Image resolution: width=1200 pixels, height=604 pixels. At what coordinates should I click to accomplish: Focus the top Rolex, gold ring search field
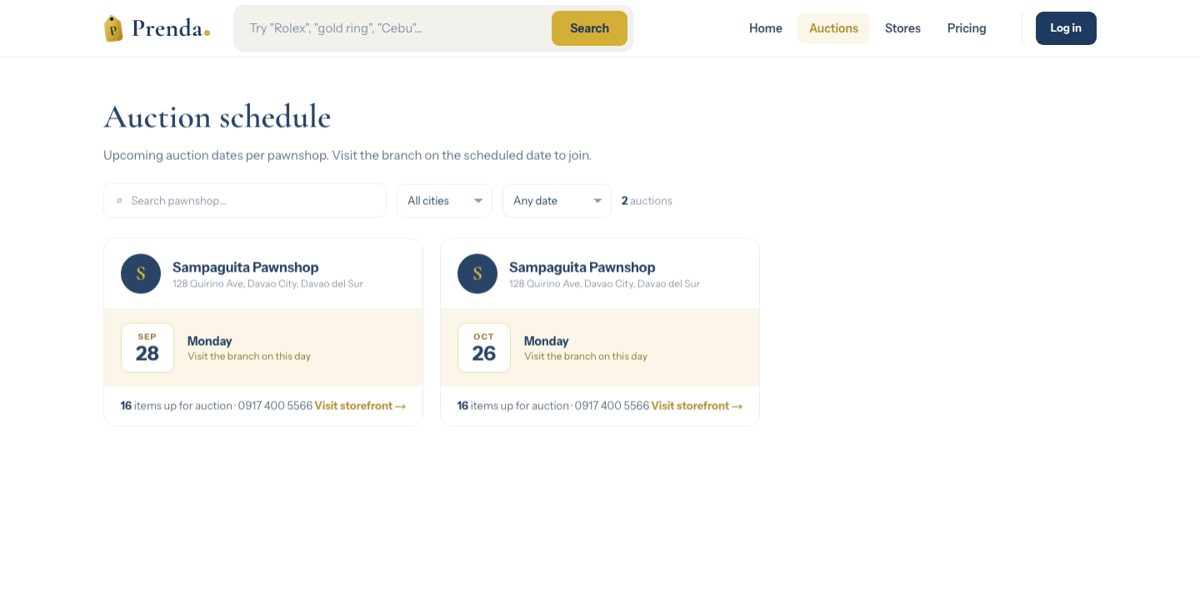coord(393,28)
